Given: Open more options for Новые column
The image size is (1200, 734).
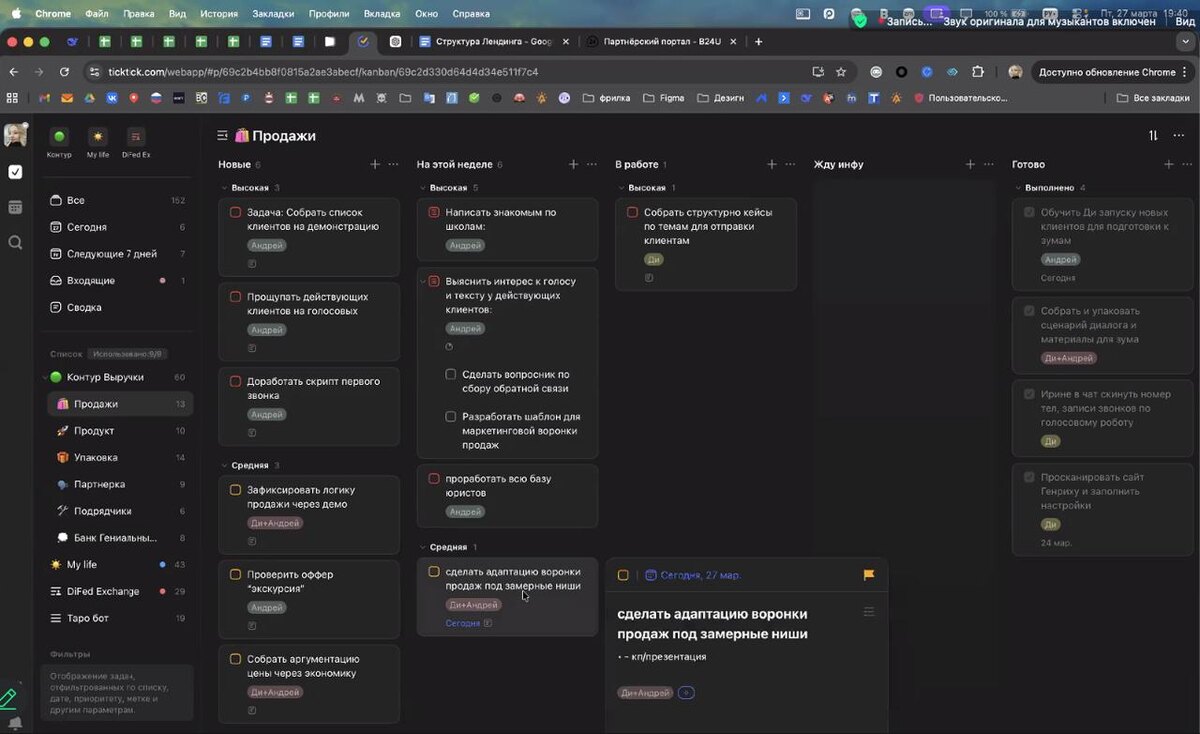Looking at the screenshot, I should (393, 164).
